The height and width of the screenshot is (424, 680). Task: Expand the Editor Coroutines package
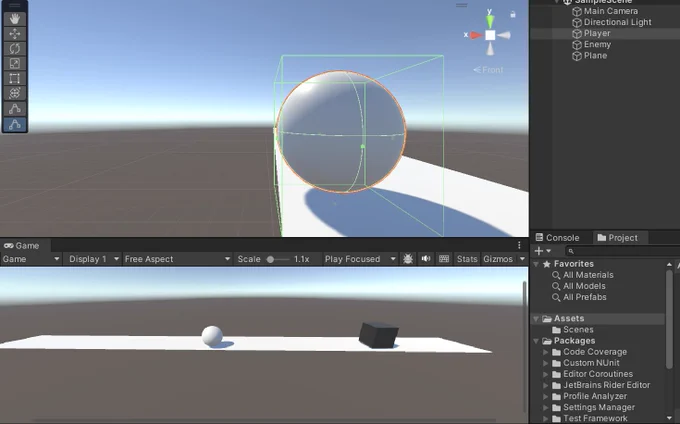546,374
